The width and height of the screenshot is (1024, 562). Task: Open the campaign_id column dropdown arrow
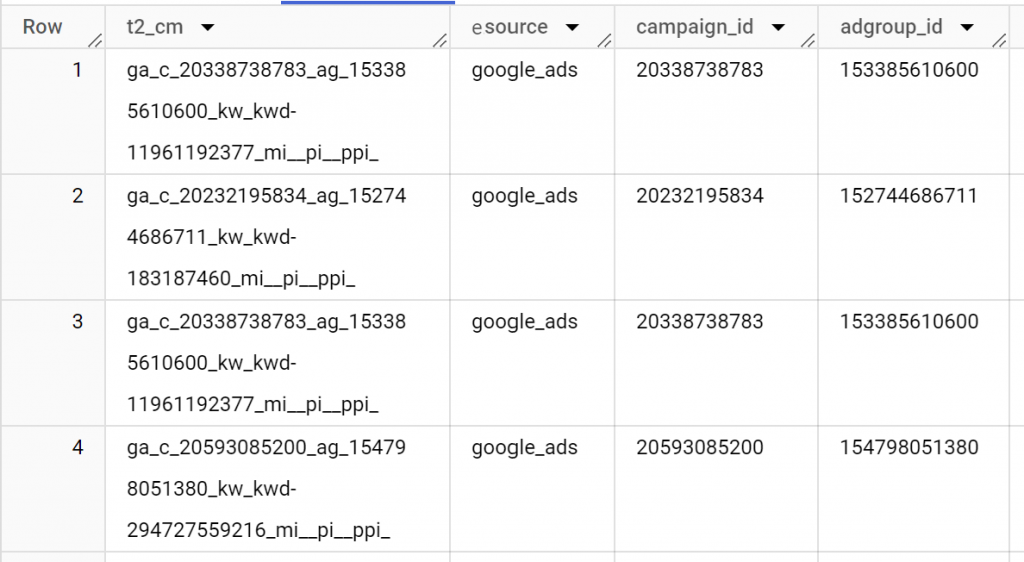778,27
